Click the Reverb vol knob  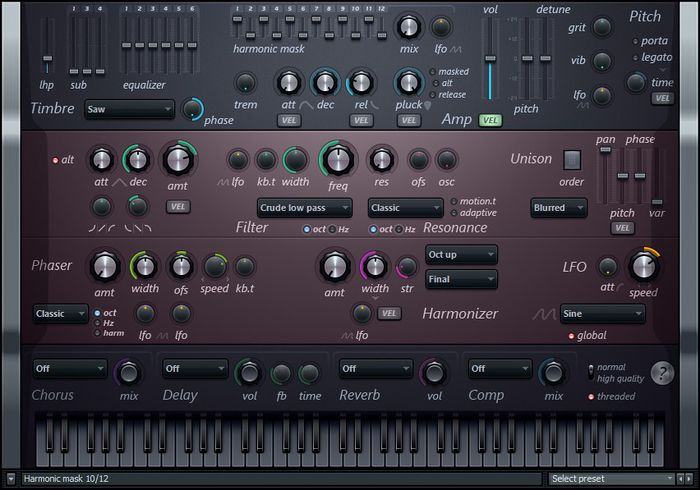(433, 373)
